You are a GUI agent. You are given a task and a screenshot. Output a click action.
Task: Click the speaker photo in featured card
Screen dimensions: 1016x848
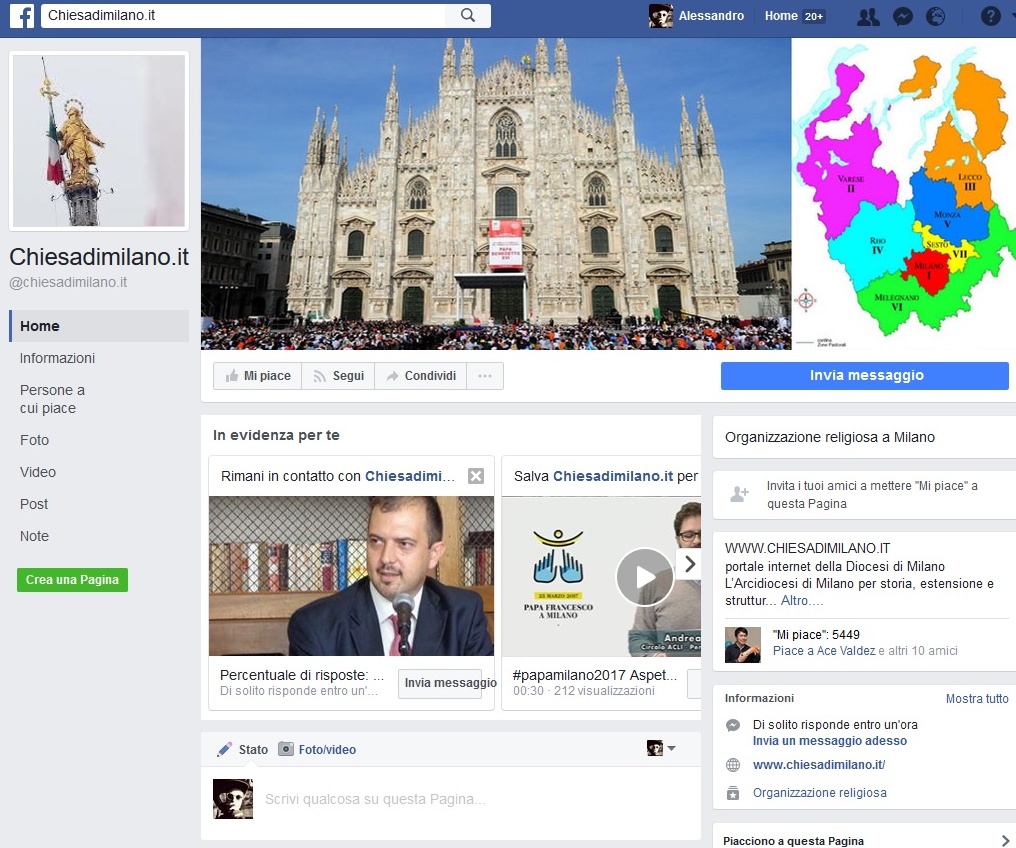pyautogui.click(x=351, y=576)
